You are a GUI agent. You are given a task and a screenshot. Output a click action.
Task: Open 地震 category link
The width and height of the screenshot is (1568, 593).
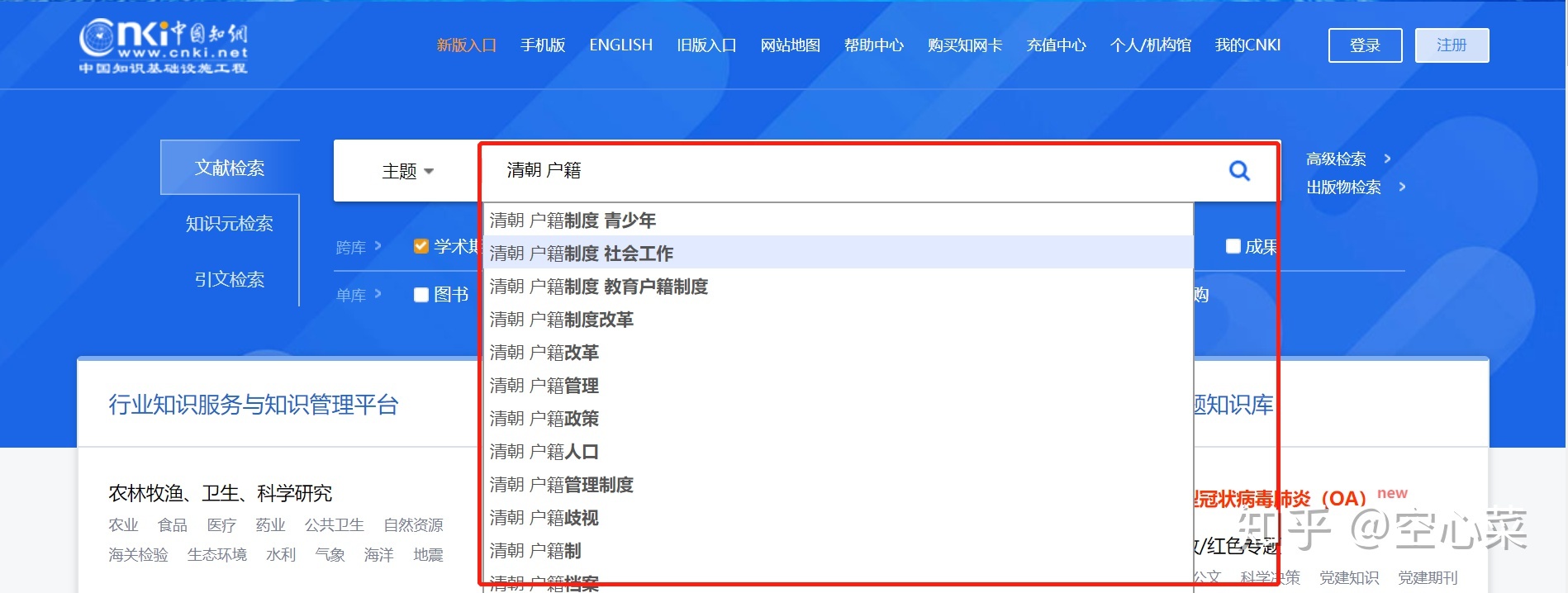pos(428,555)
